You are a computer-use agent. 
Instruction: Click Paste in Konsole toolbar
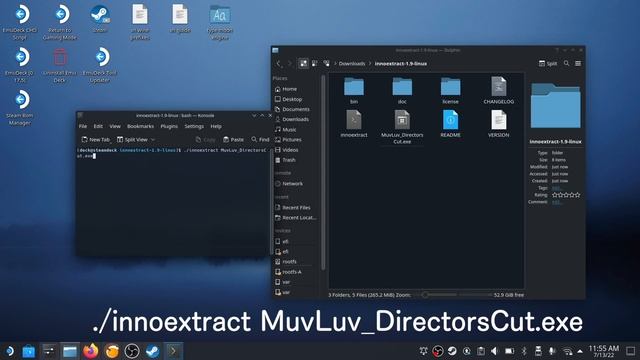click(233, 140)
